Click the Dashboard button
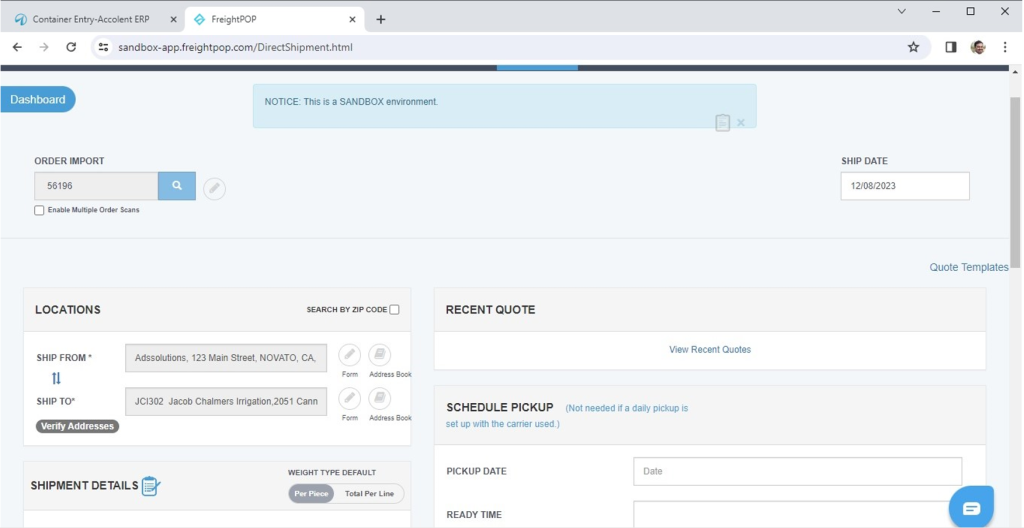The width and height of the screenshot is (1024, 528). 38,99
